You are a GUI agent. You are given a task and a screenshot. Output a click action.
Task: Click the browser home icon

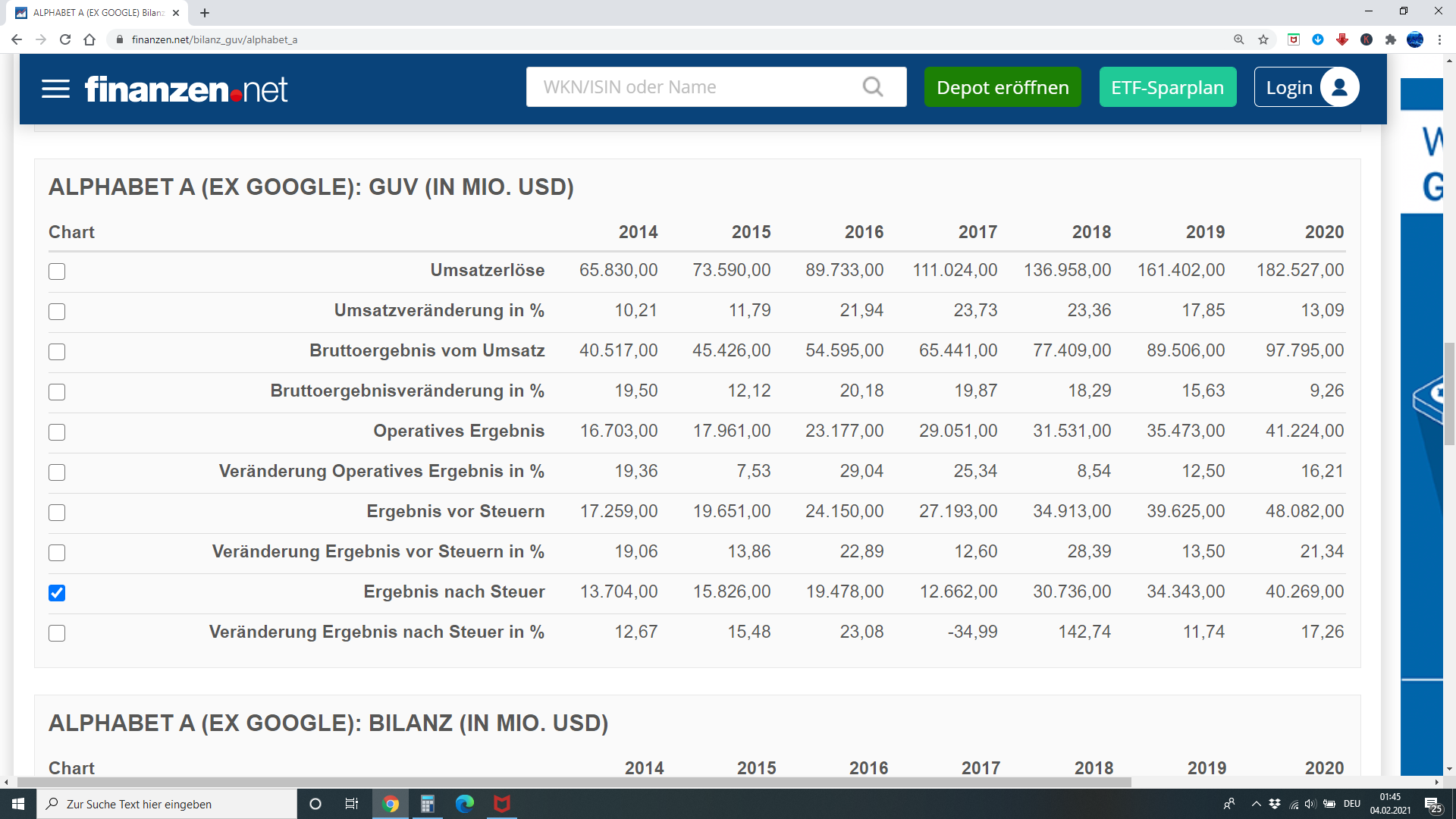[x=89, y=39]
